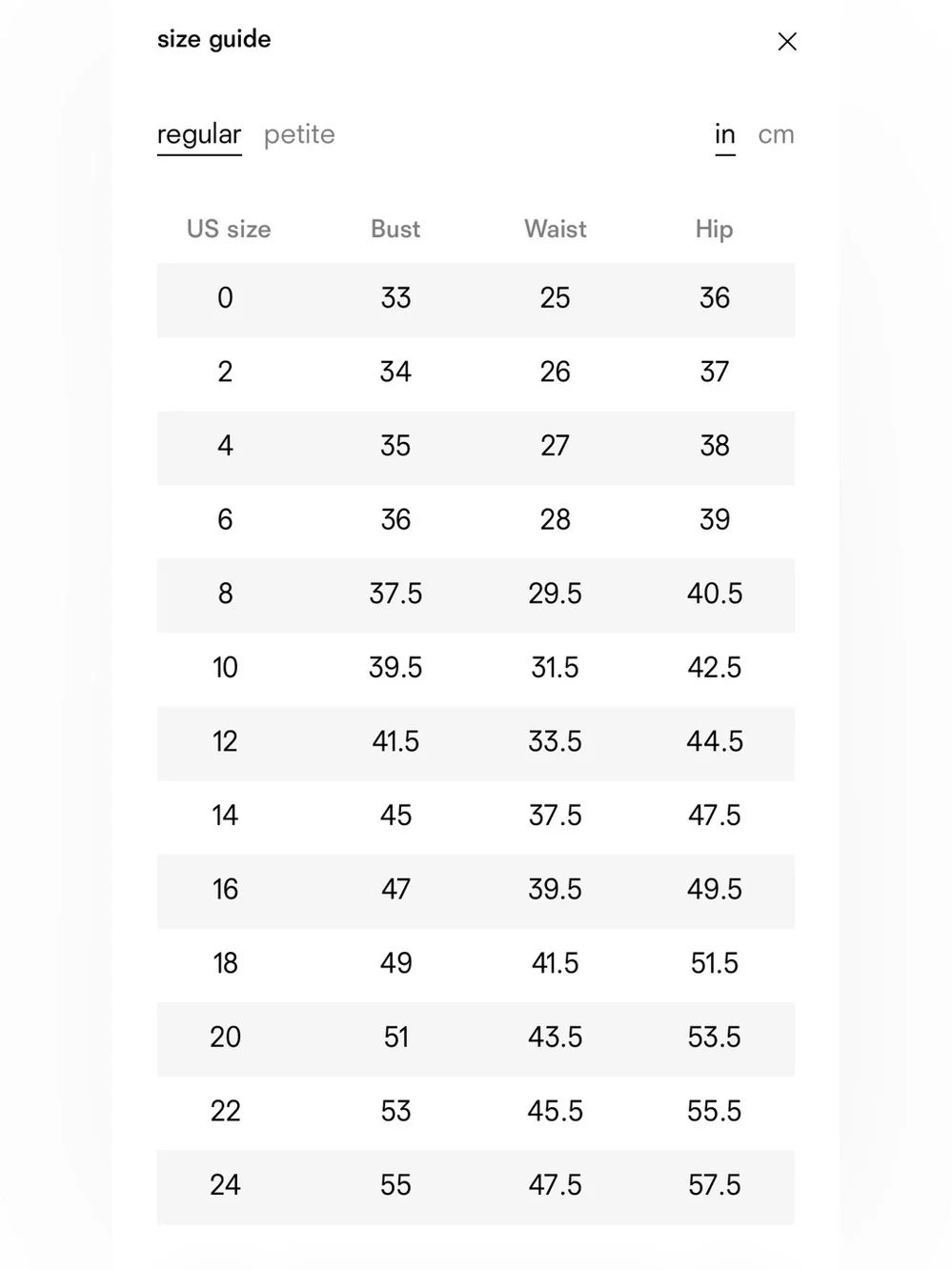The width and height of the screenshot is (952, 1270).
Task: Click the size 14 bust value 45
Action: pos(395,816)
